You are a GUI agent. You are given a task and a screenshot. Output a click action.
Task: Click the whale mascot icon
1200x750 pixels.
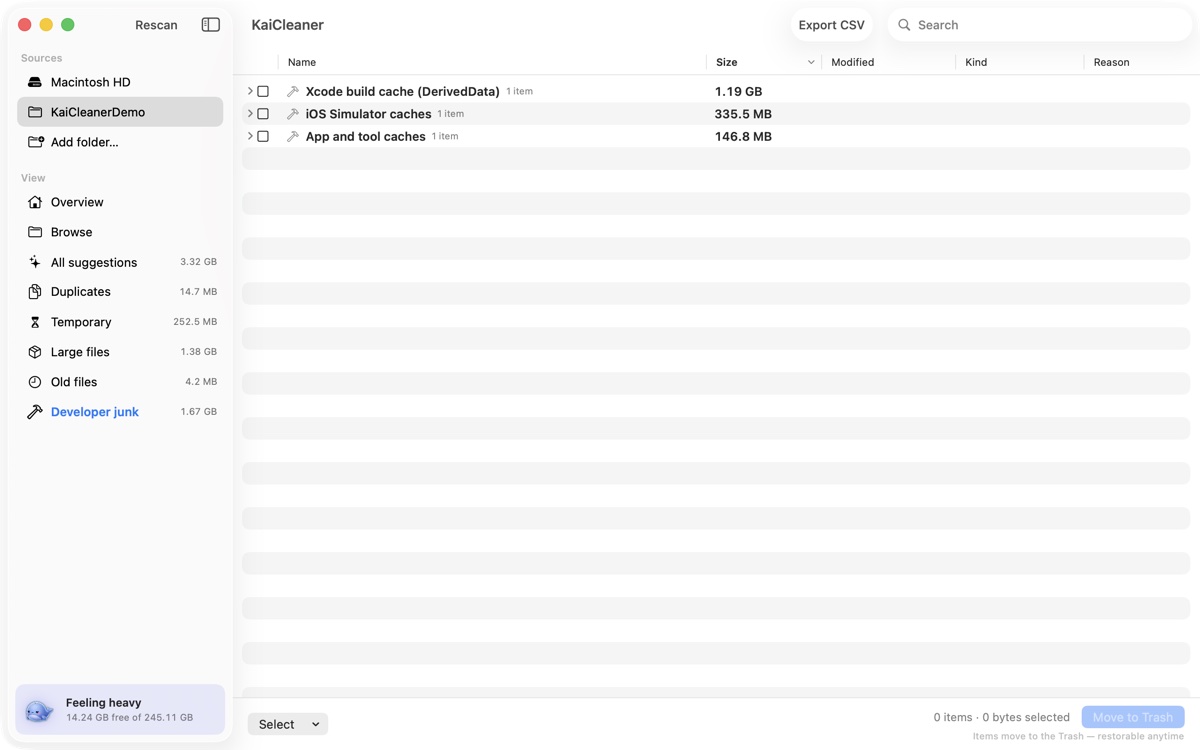click(x=39, y=710)
